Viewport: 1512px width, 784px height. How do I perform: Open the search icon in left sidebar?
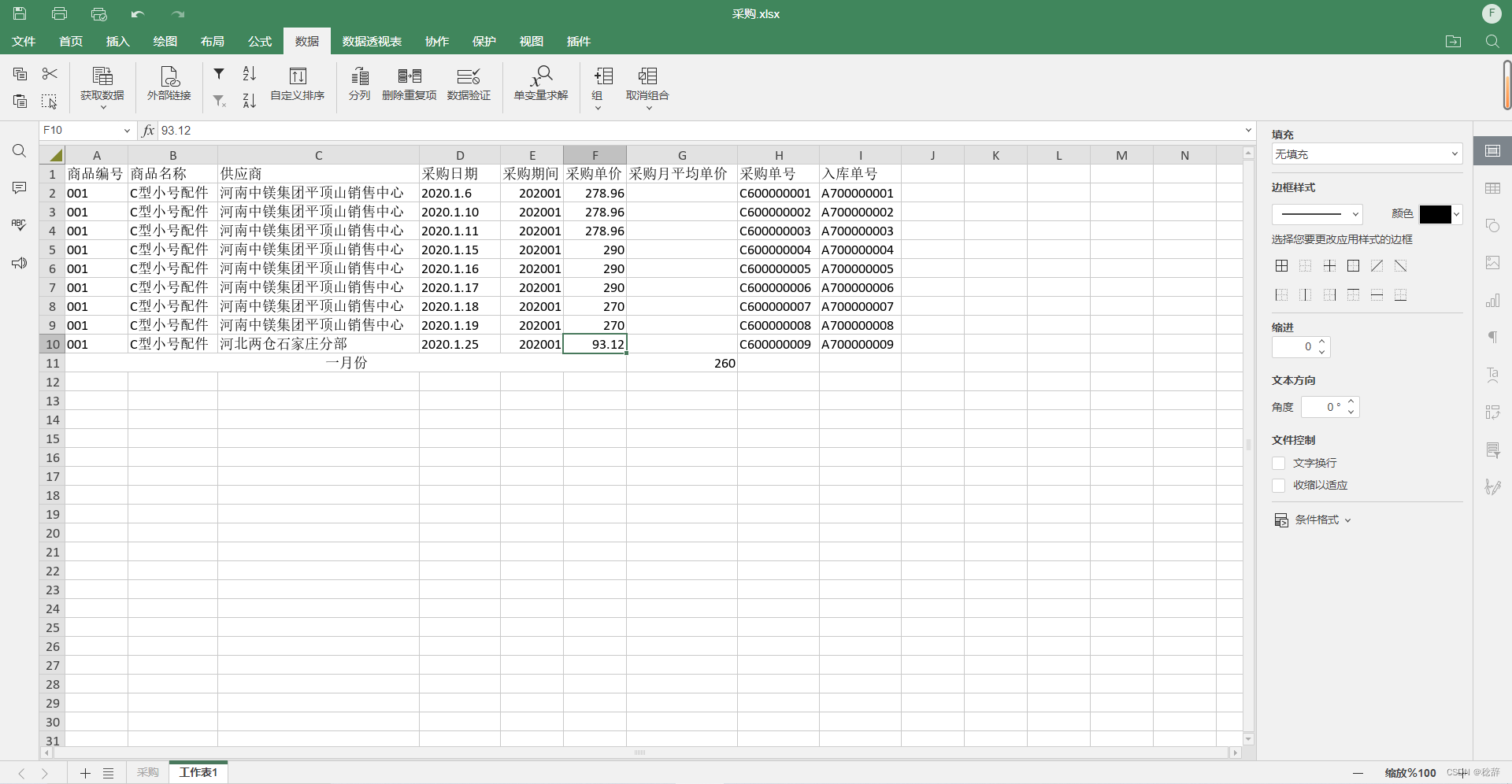[x=20, y=150]
